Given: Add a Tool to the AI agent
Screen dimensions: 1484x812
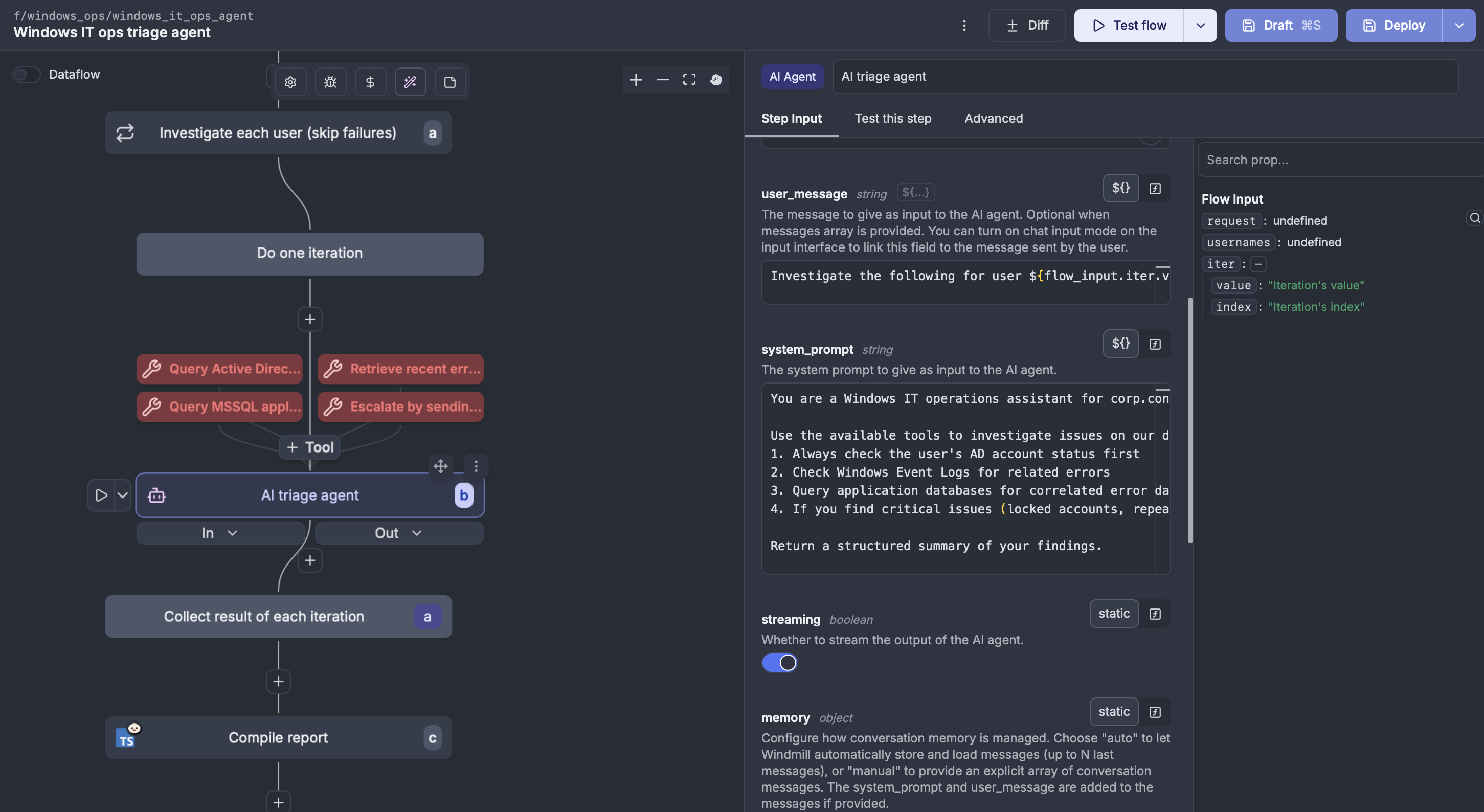Looking at the screenshot, I should [x=309, y=447].
